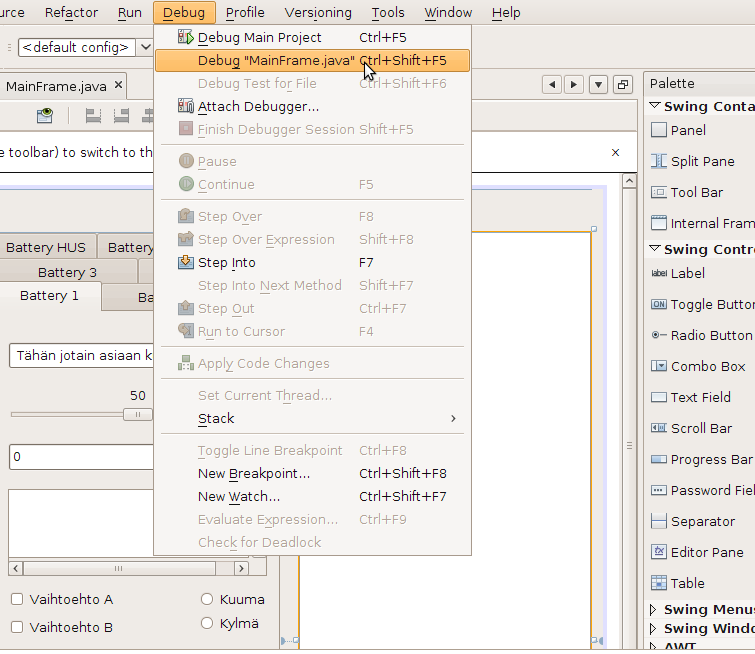Click horizontal scrollbar right arrow
The width and height of the screenshot is (755, 654).
pos(241,569)
